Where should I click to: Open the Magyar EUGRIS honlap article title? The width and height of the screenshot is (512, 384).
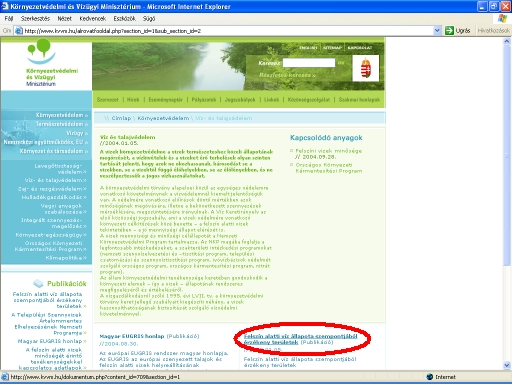pos(132,336)
